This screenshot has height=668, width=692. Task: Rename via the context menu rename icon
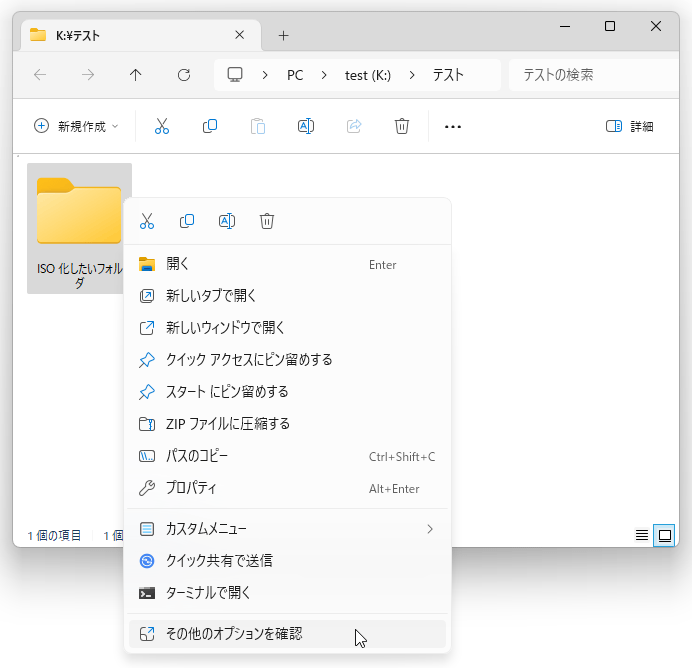[227, 221]
